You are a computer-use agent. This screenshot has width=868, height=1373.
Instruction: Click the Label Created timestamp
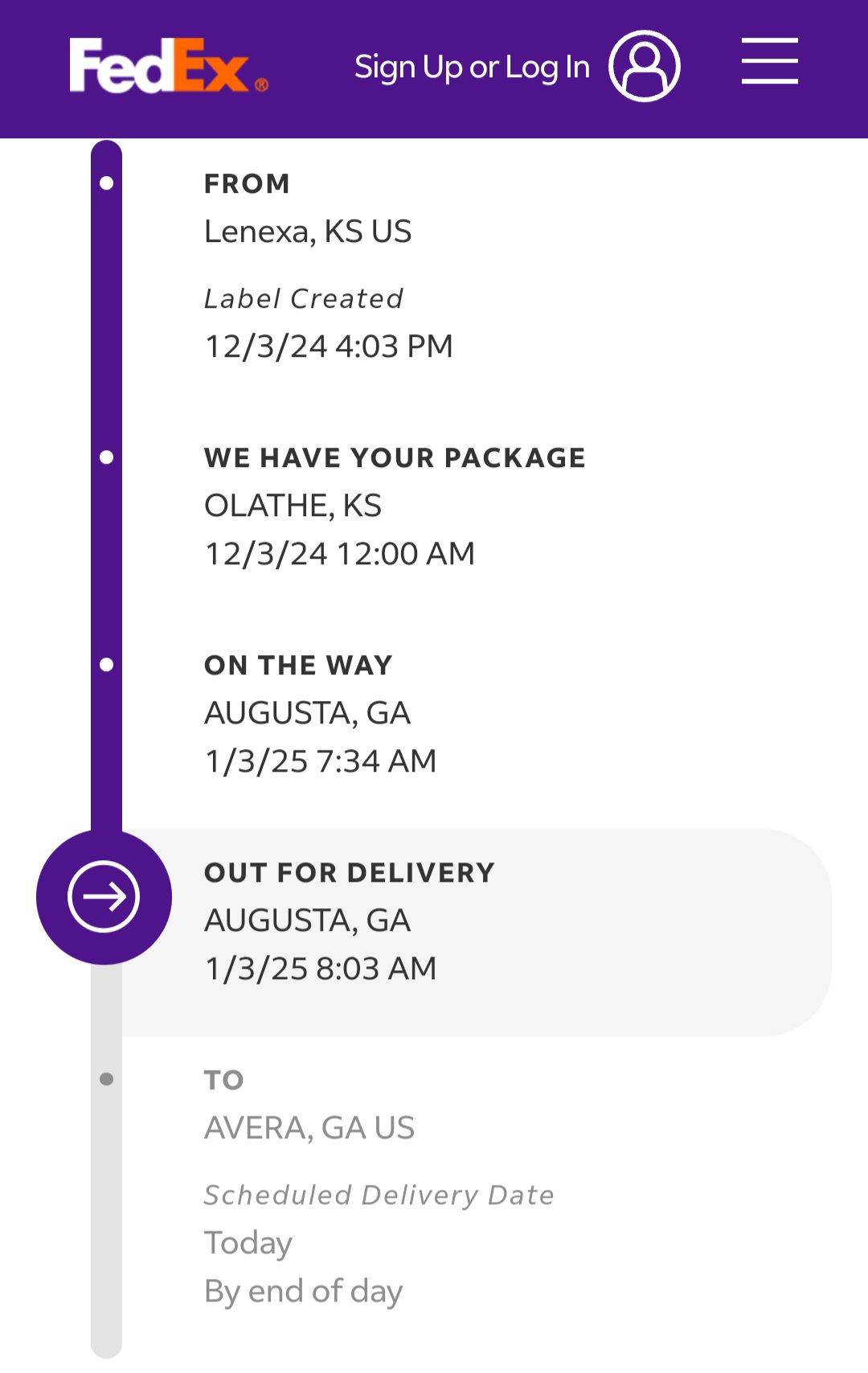pos(329,346)
